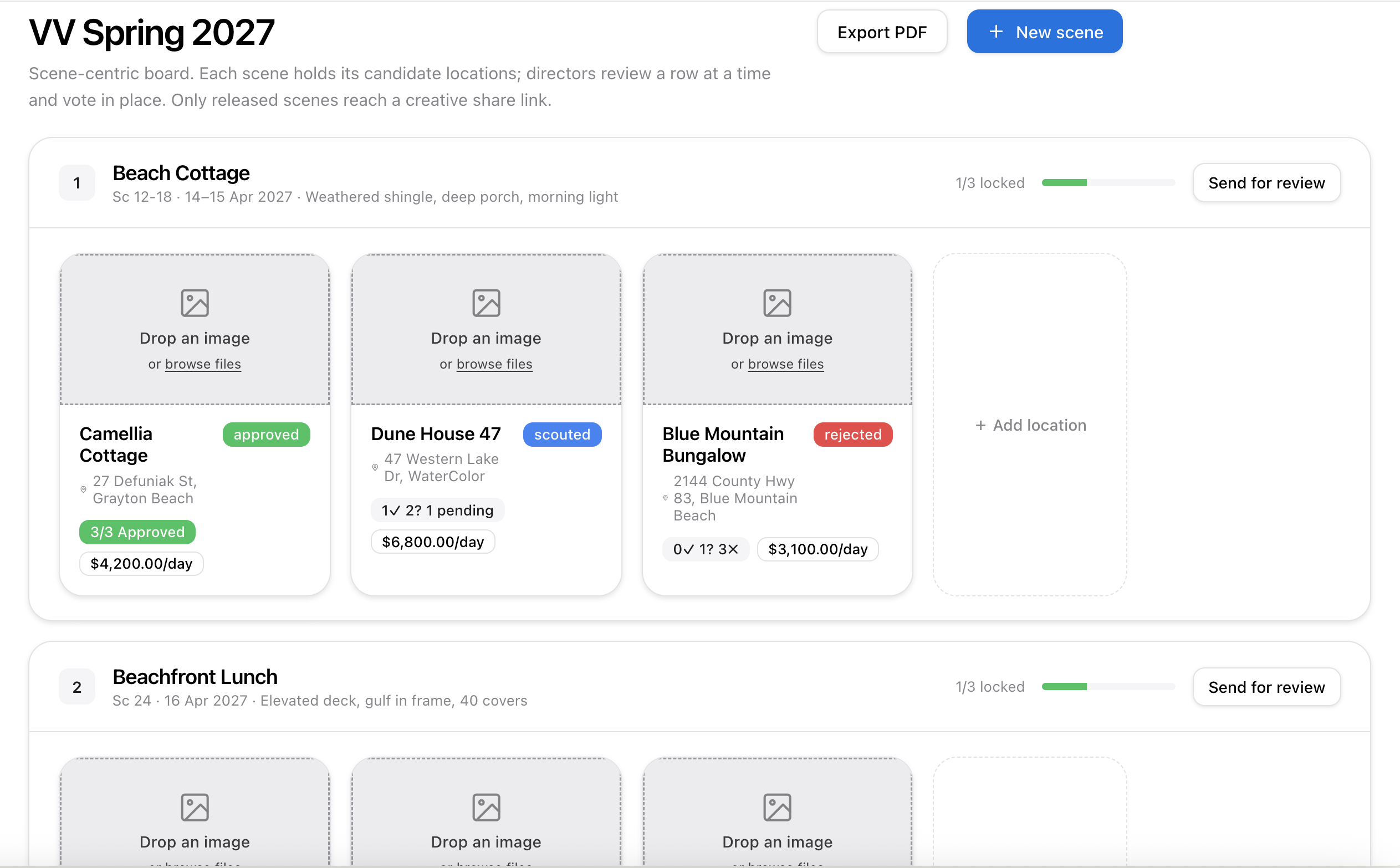Click the Camellia Cottage title
Viewport: 1400px width, 868px height.
[x=116, y=445]
